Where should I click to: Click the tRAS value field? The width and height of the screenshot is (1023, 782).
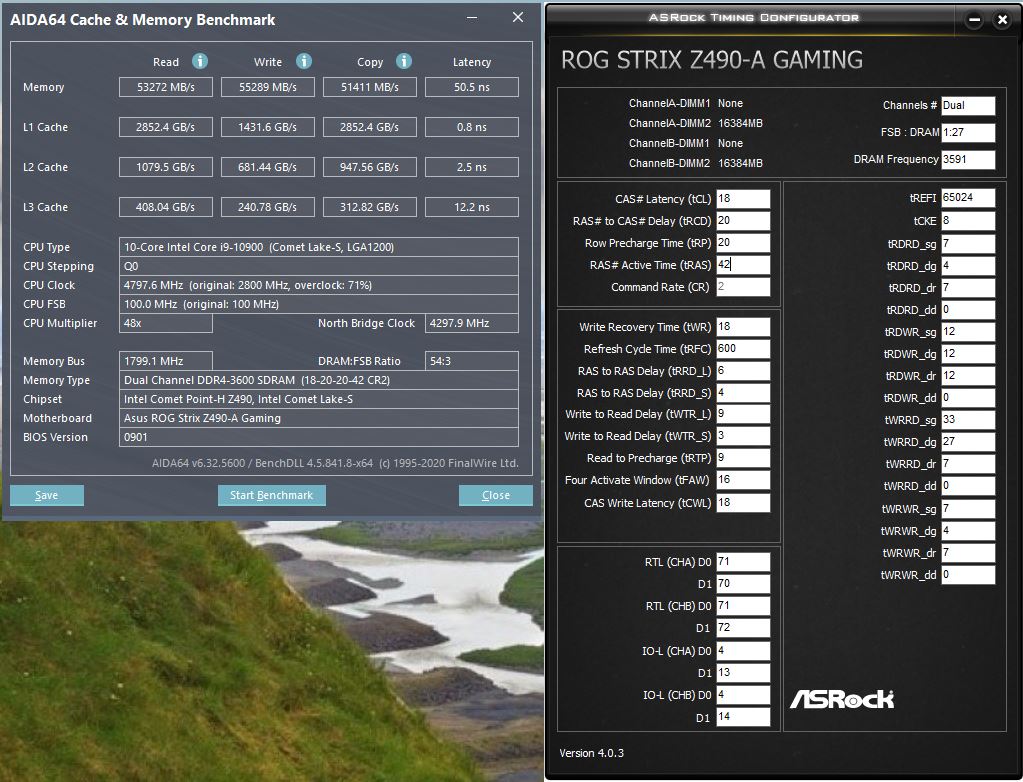click(x=743, y=265)
